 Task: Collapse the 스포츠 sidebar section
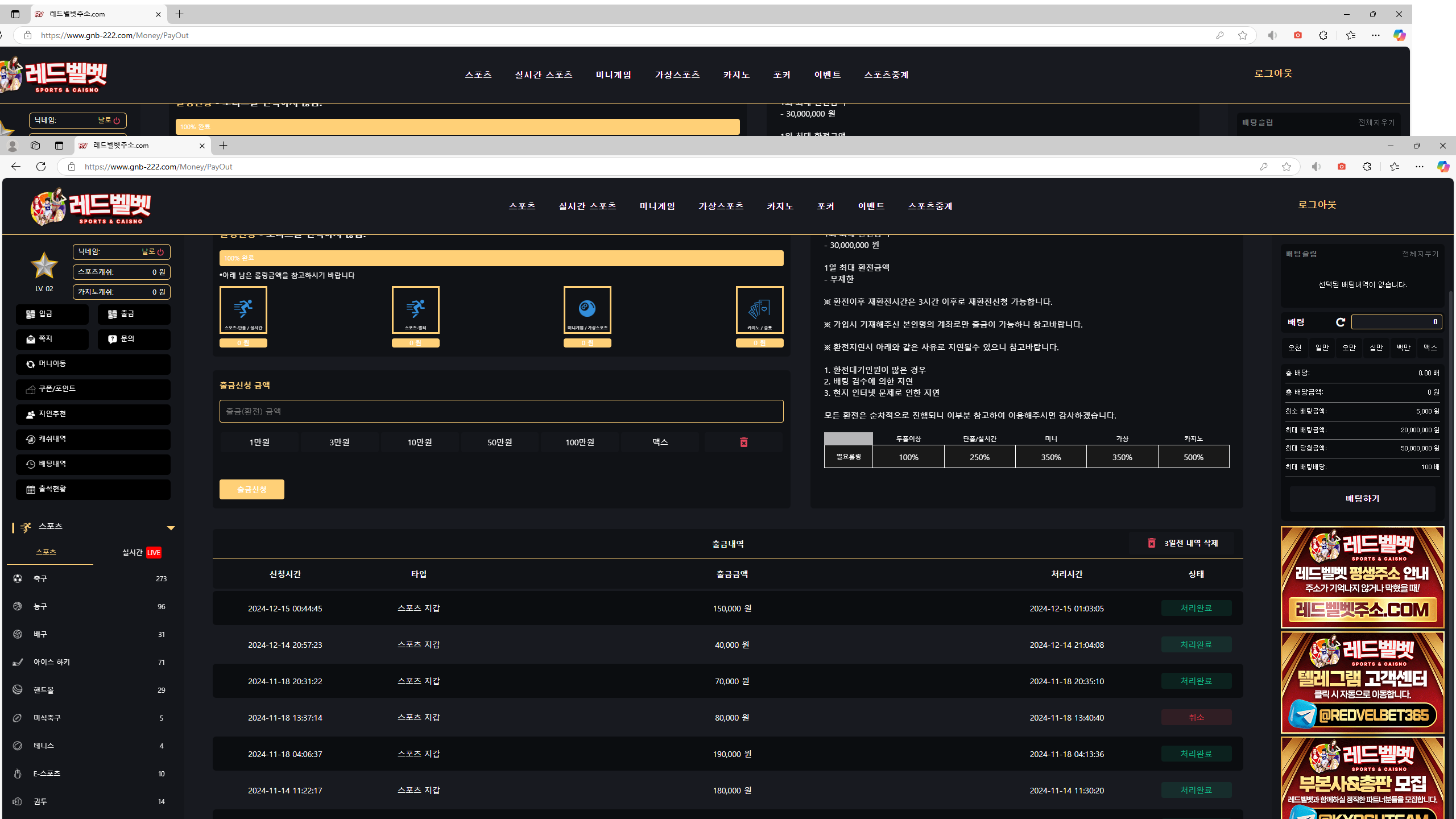[x=171, y=528]
